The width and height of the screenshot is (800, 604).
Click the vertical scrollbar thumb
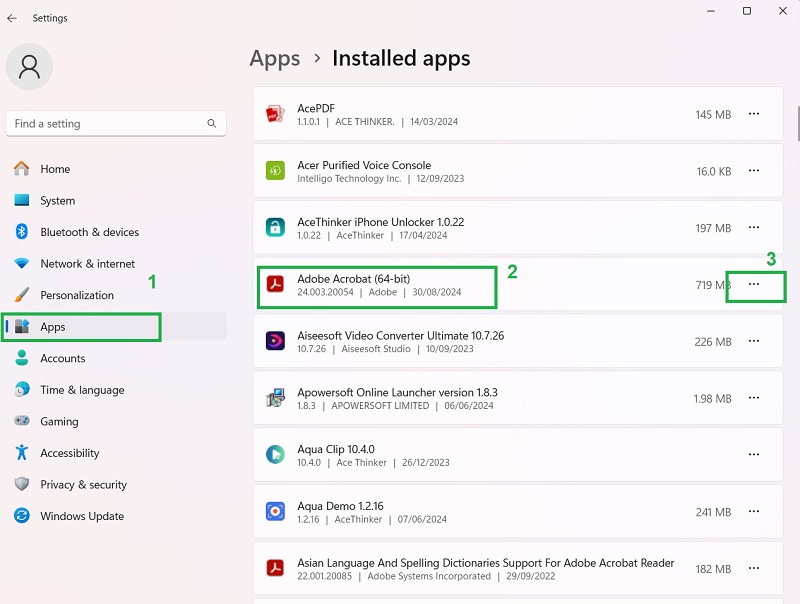(x=798, y=124)
